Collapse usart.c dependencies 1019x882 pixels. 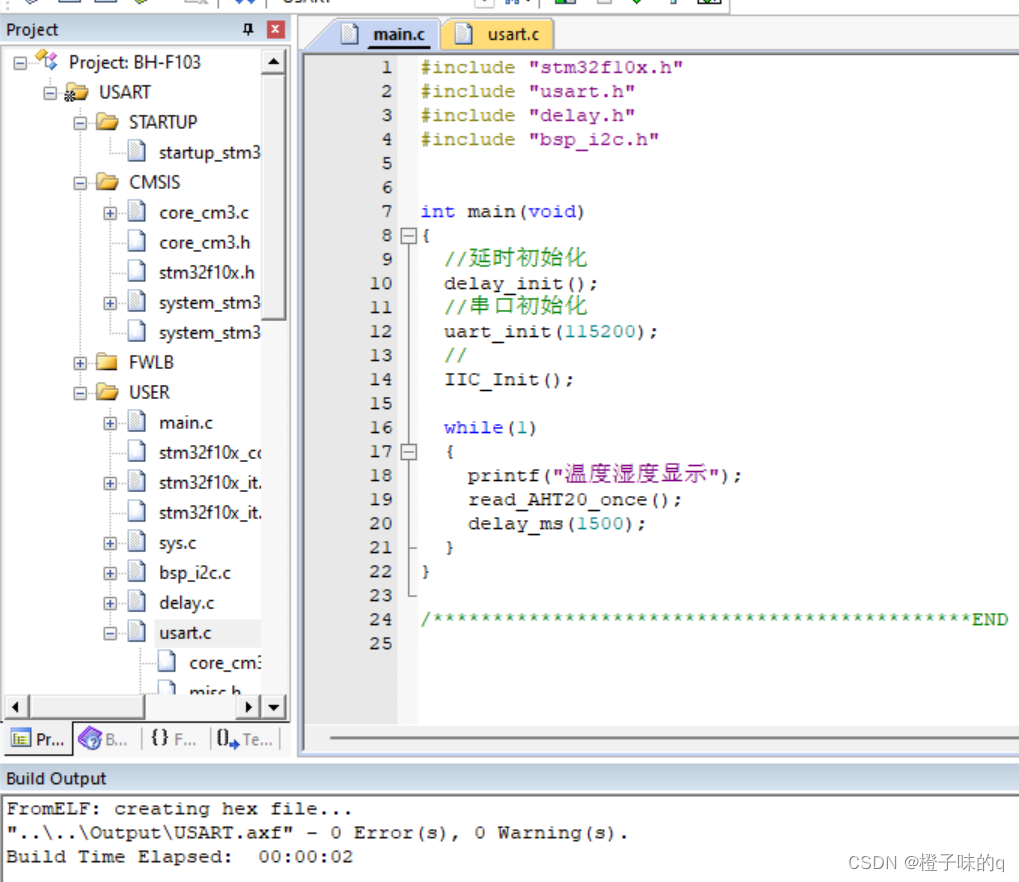tap(110, 633)
